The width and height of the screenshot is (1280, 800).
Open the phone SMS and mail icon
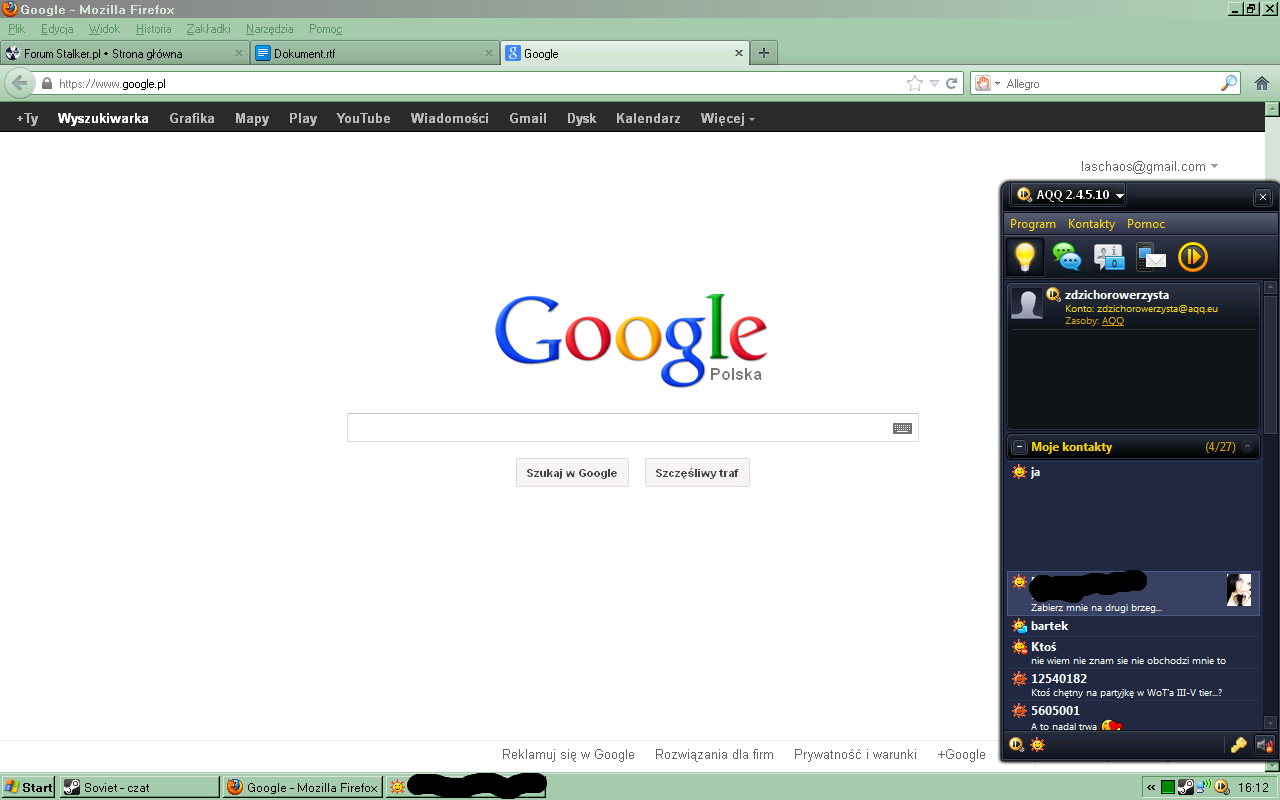[1151, 257]
